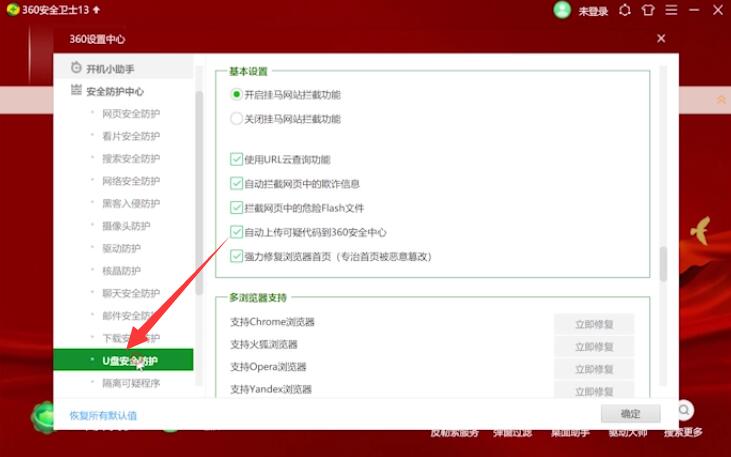Click 立即修复 for Opera浏览器
The height and width of the screenshot is (457, 731).
click(594, 369)
